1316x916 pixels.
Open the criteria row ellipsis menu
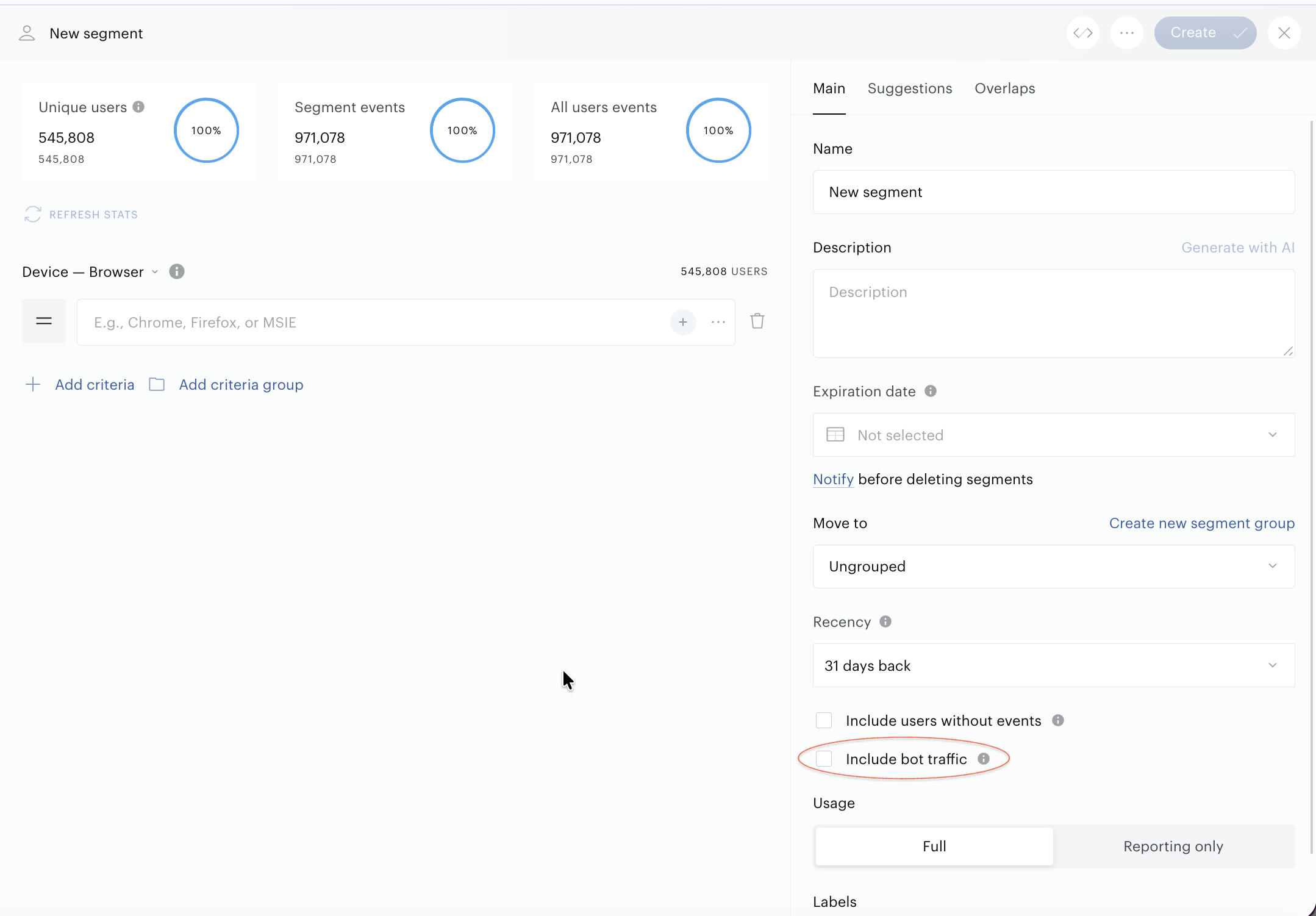(718, 322)
